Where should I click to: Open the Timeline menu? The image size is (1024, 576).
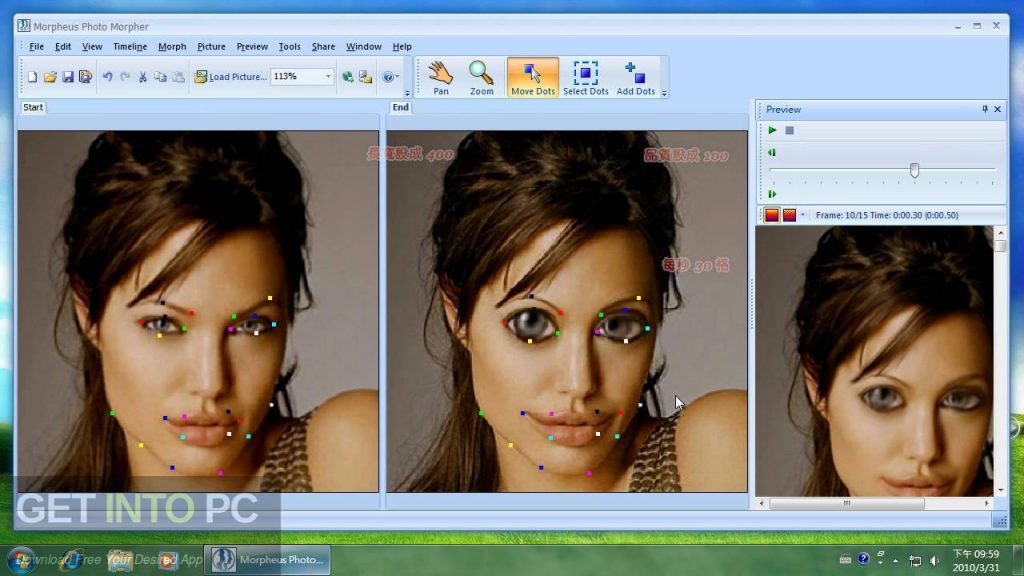[130, 46]
